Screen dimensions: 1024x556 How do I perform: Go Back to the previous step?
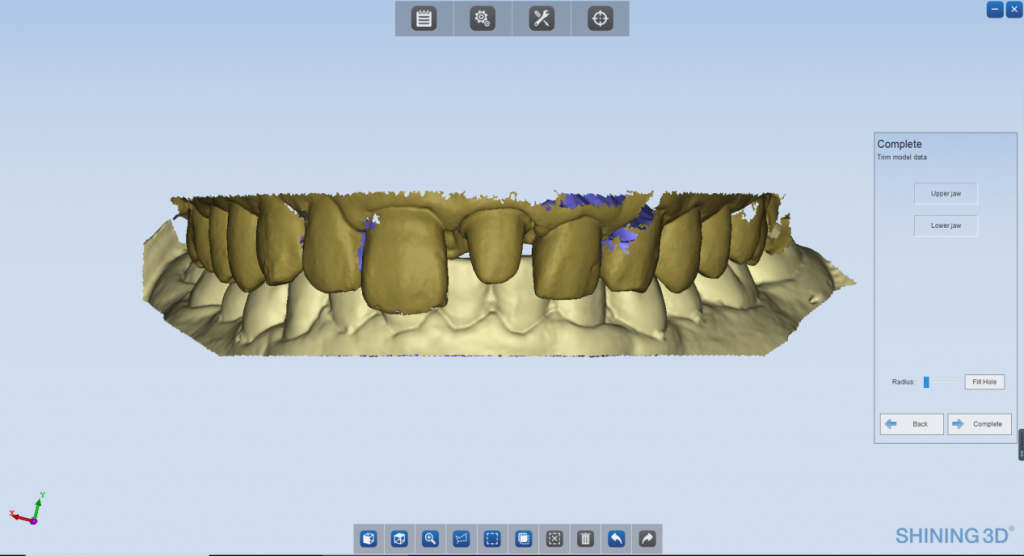pos(911,424)
